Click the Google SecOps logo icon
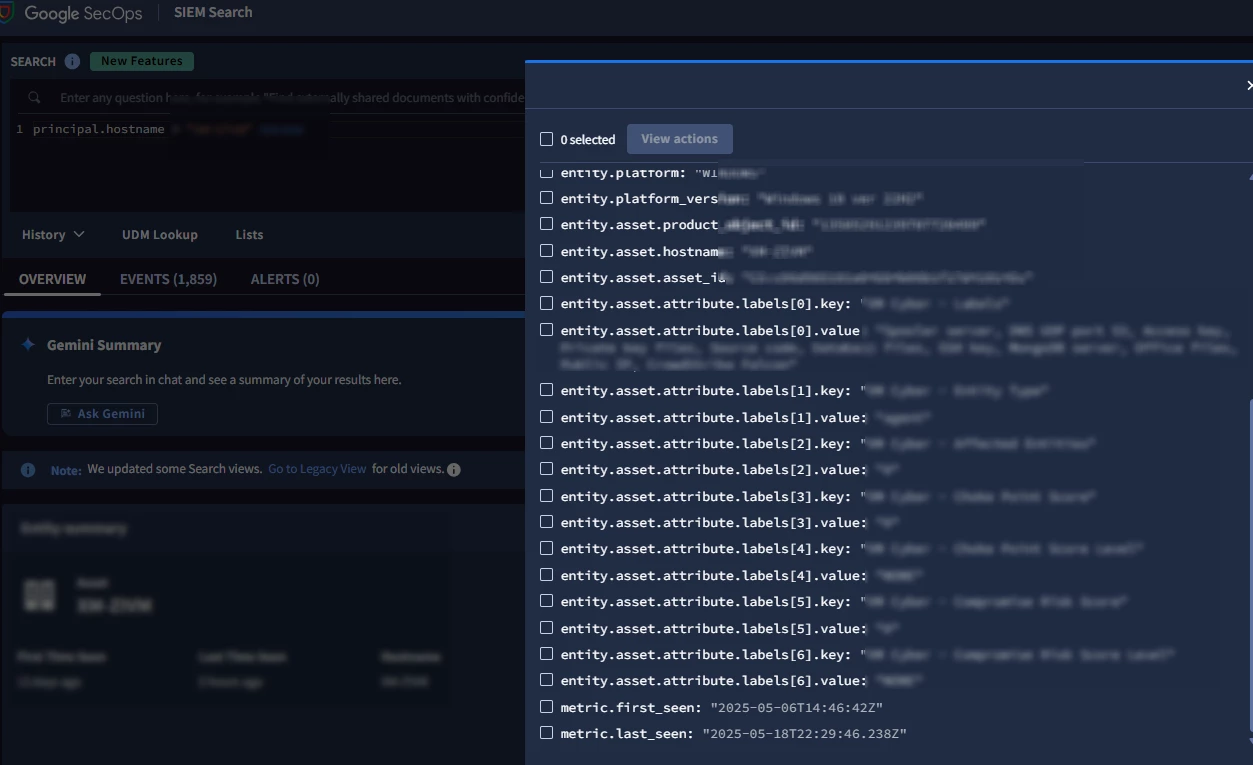Image resolution: width=1253 pixels, height=765 pixels. tap(6, 13)
